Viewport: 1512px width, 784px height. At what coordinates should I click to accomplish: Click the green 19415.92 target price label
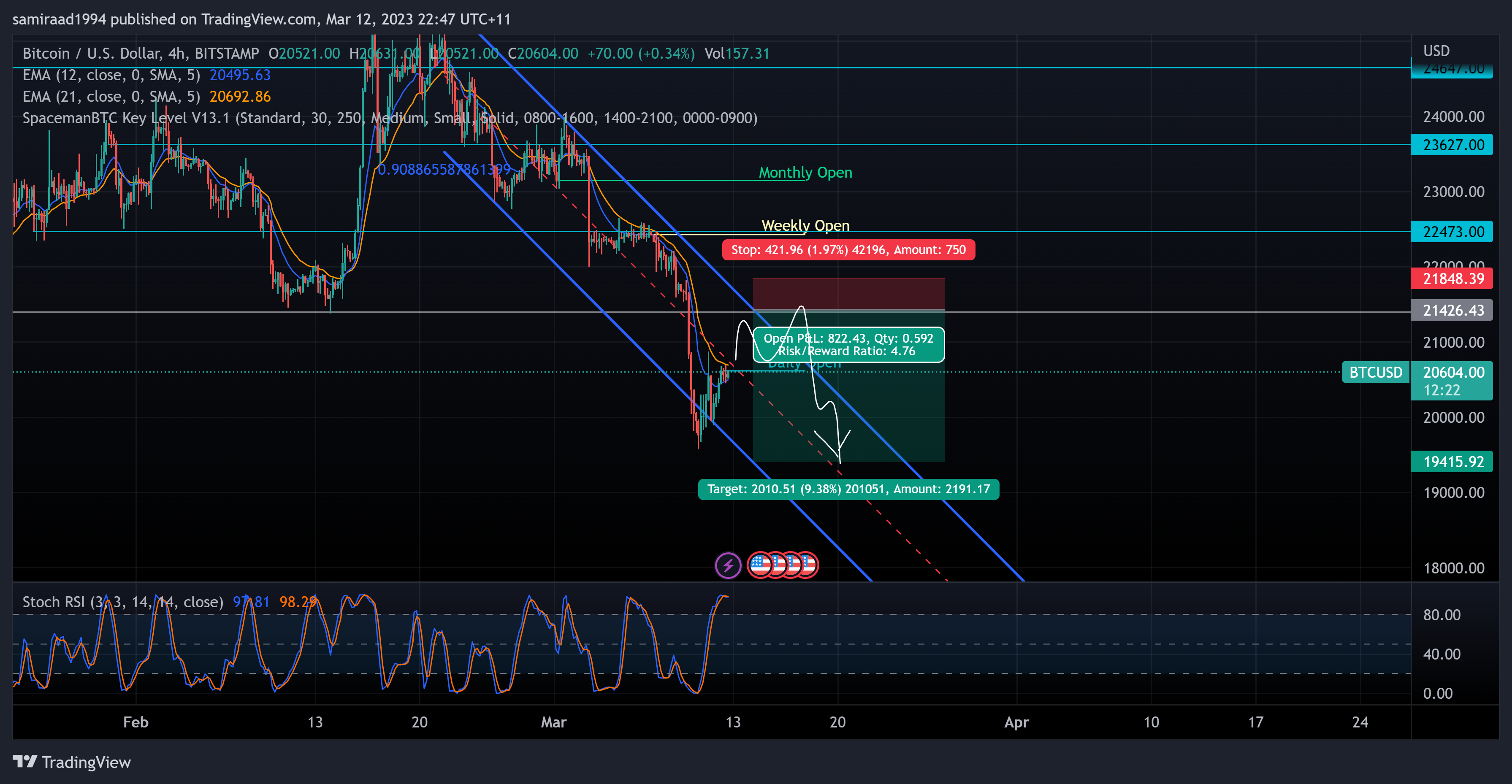coord(1452,462)
